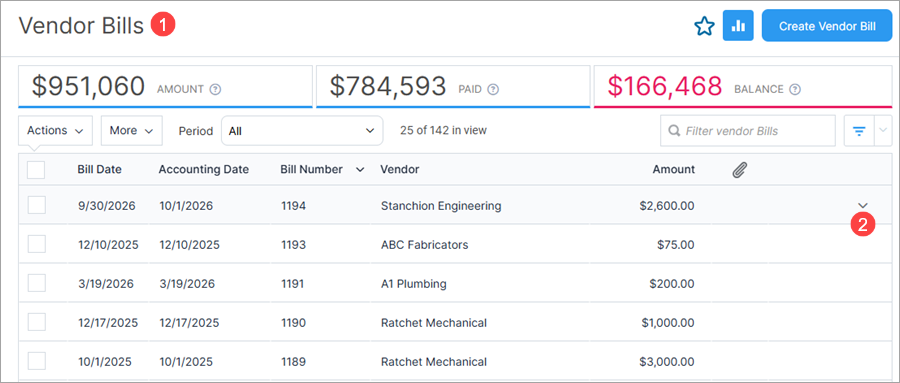The image size is (900, 383).
Task: Click the blue filter lines icon
Action: [x=859, y=131]
